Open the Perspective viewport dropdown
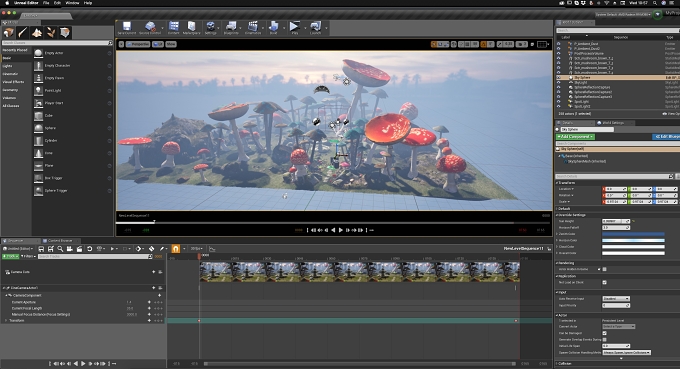The image size is (680, 369). [138, 44]
